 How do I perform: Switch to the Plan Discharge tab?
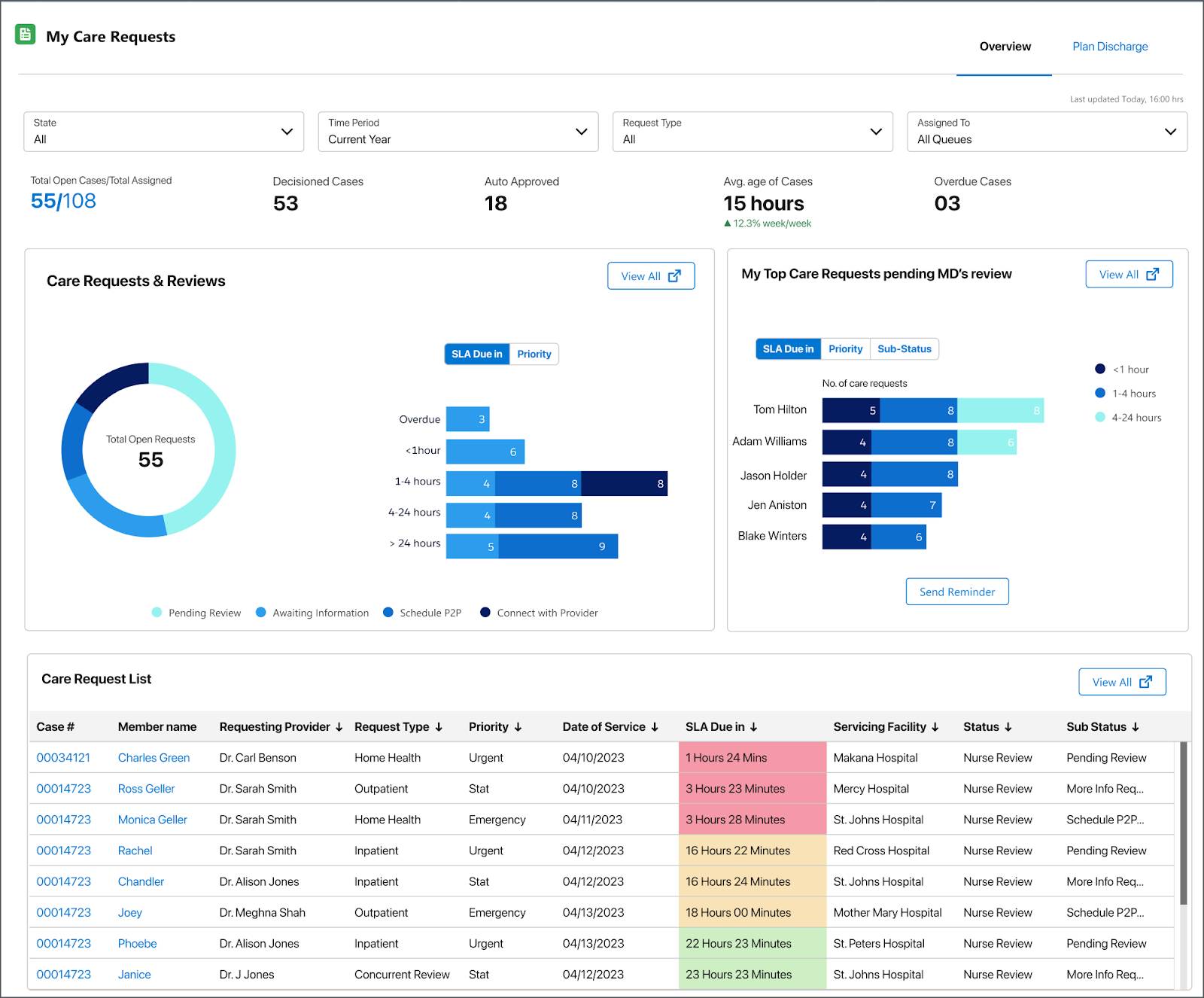tap(1110, 46)
